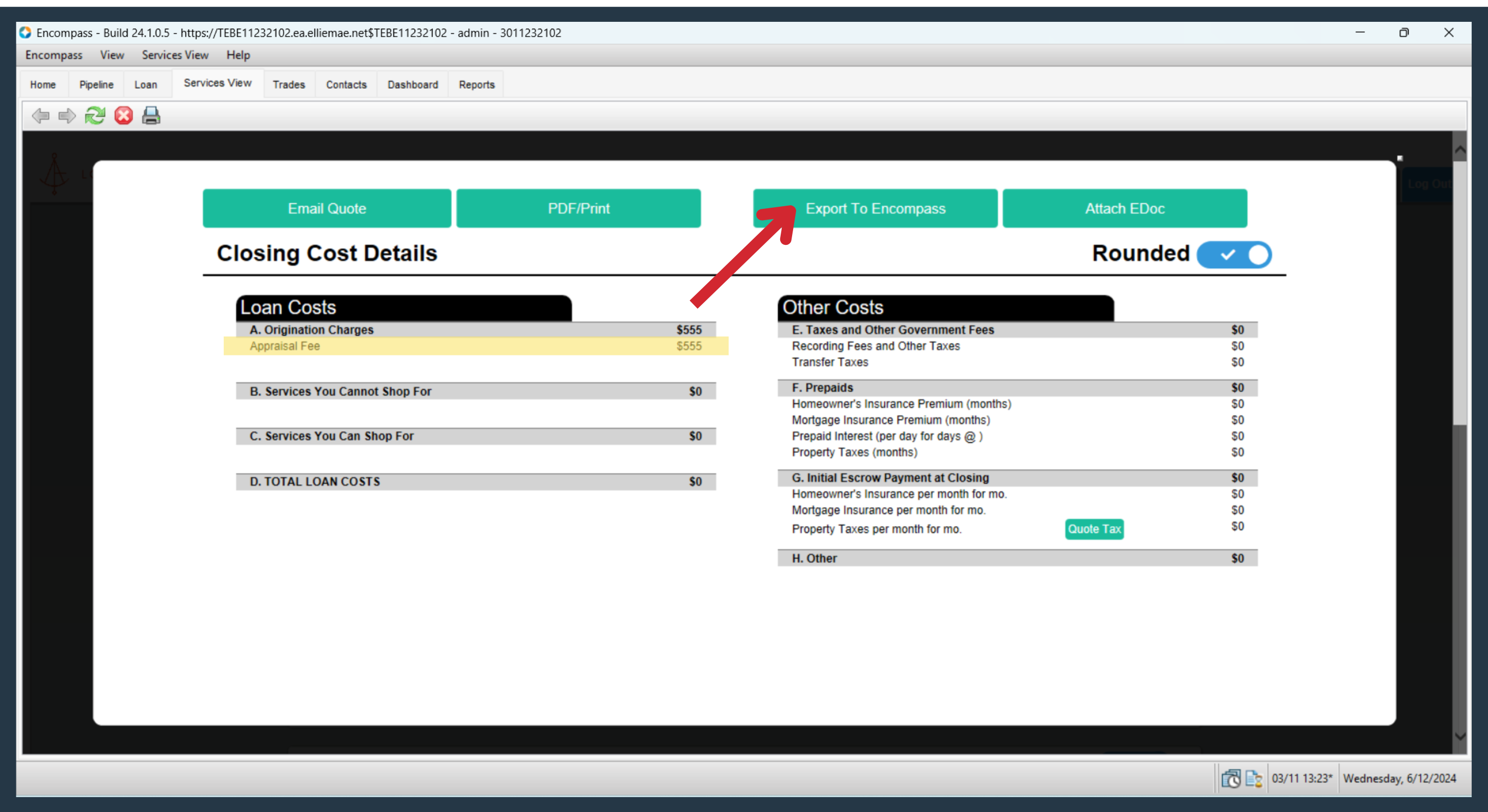This screenshot has width=1488, height=812.
Task: Click the clock calendar icon in status bar
Action: click(1231, 778)
